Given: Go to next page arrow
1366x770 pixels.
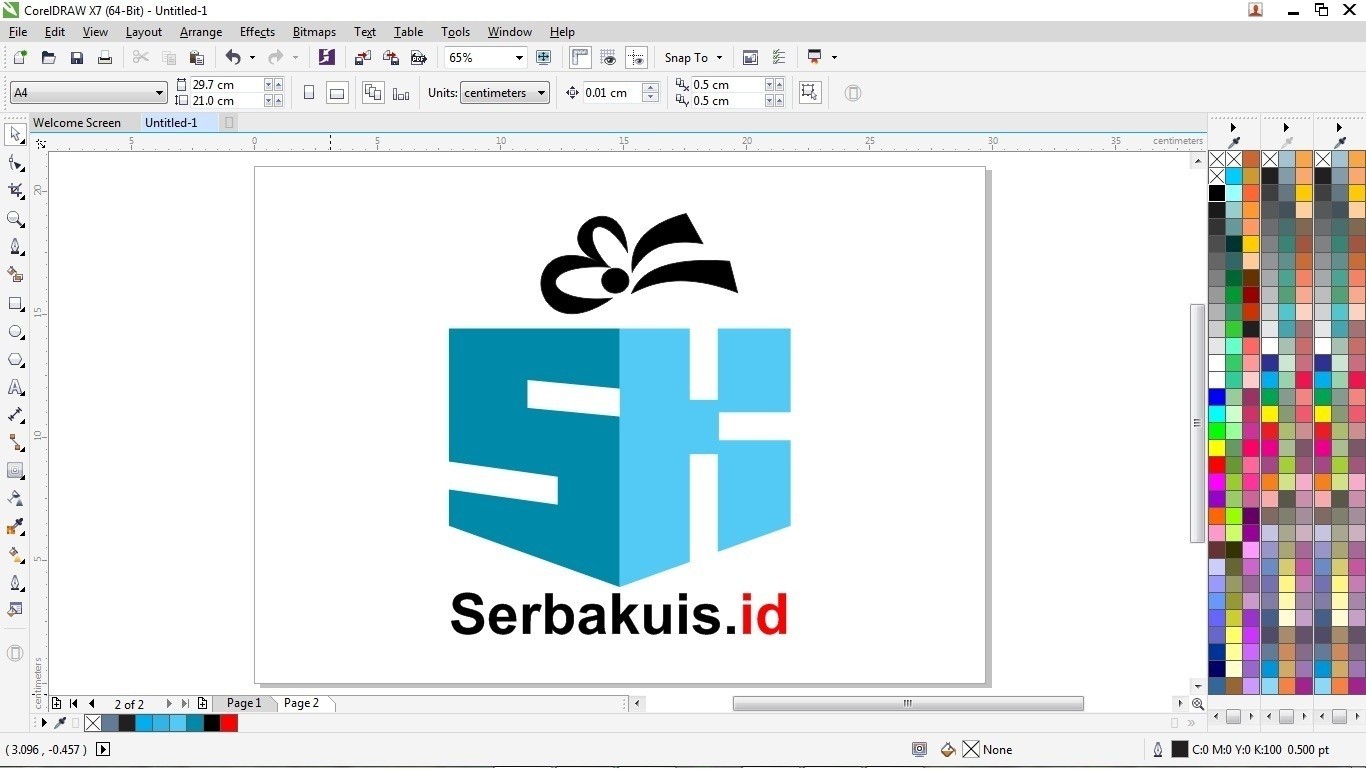Looking at the screenshot, I should tap(169, 704).
